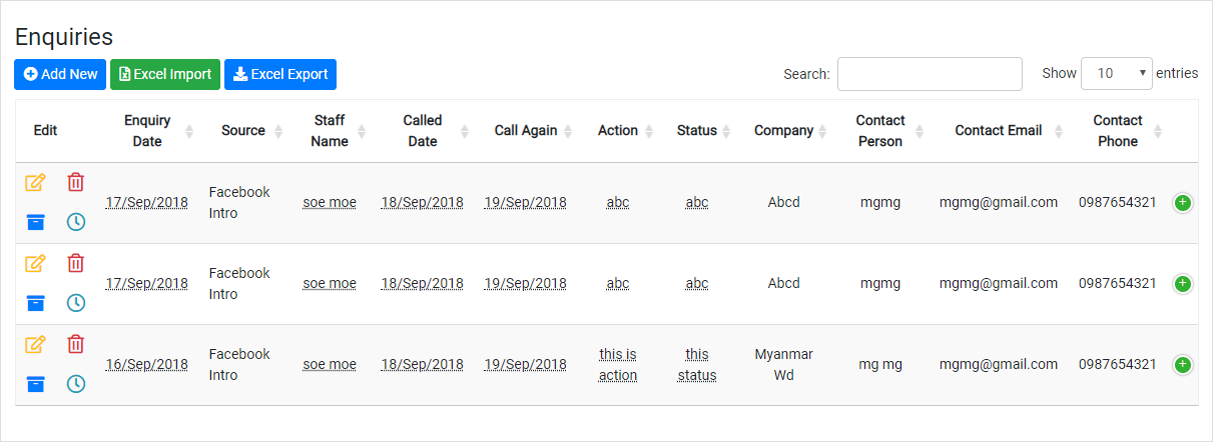The height and width of the screenshot is (442, 1213).
Task: Click the blue archive icon in second row
Action: 36,302
